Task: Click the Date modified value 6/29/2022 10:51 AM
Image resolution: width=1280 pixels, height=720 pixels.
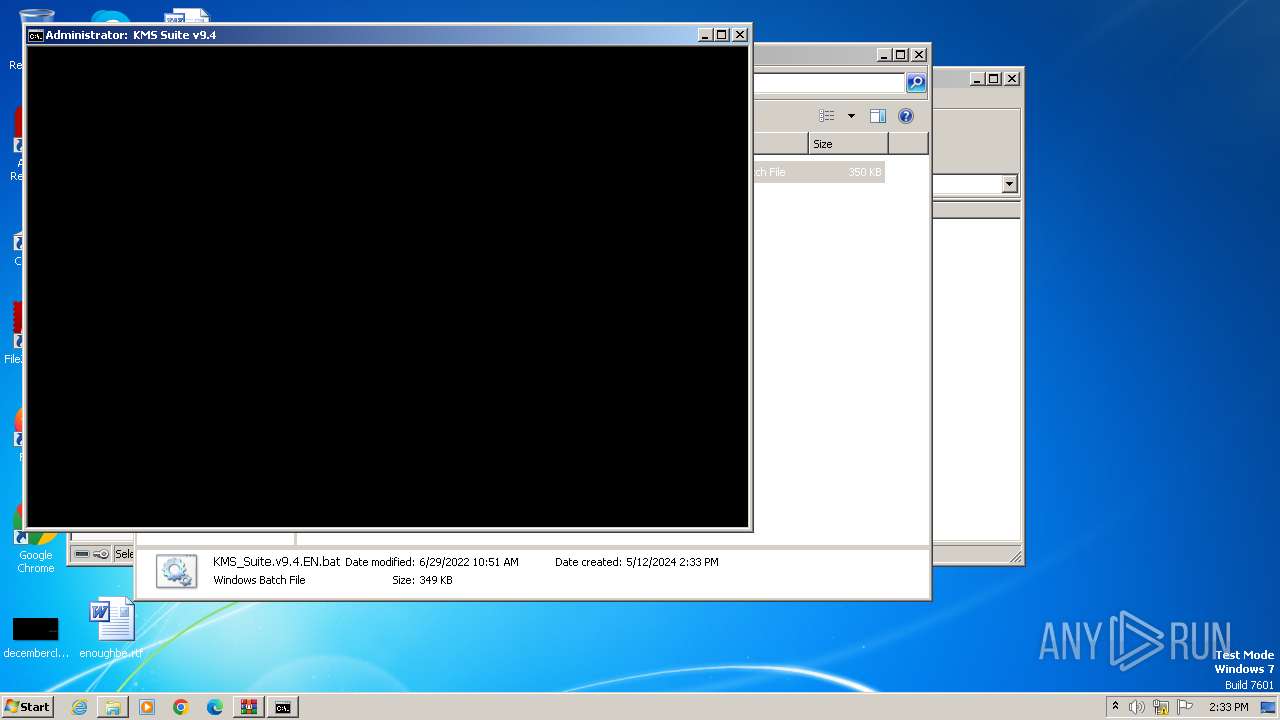Action: [x=468, y=562]
